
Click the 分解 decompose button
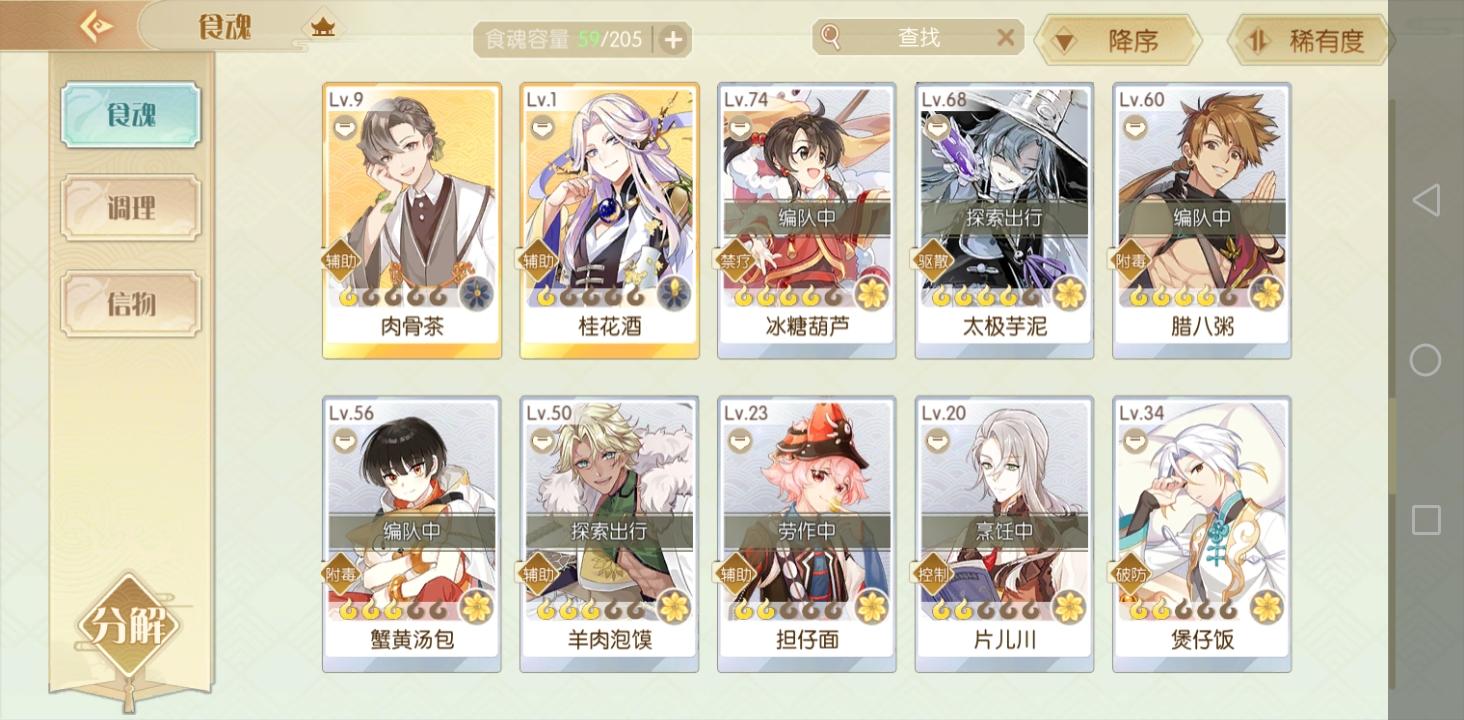[x=128, y=626]
